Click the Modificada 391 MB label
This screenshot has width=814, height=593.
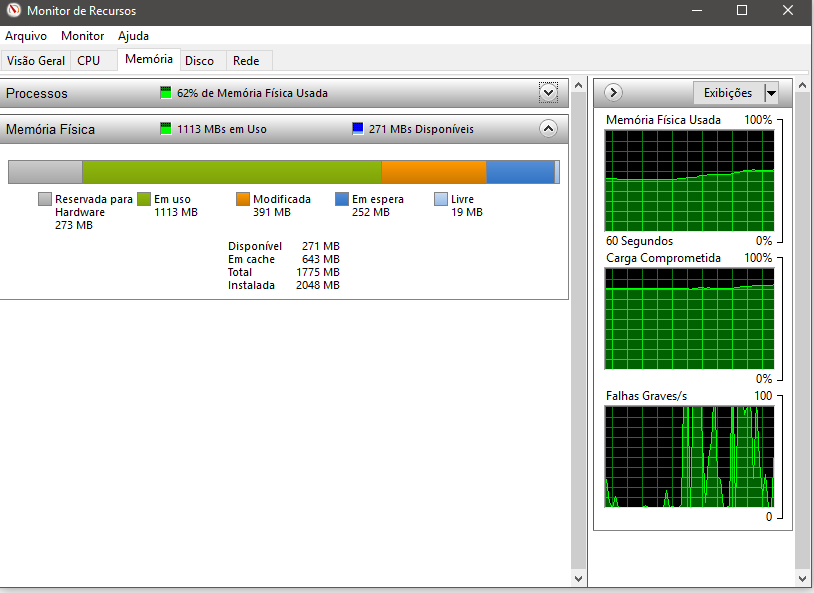click(x=281, y=206)
